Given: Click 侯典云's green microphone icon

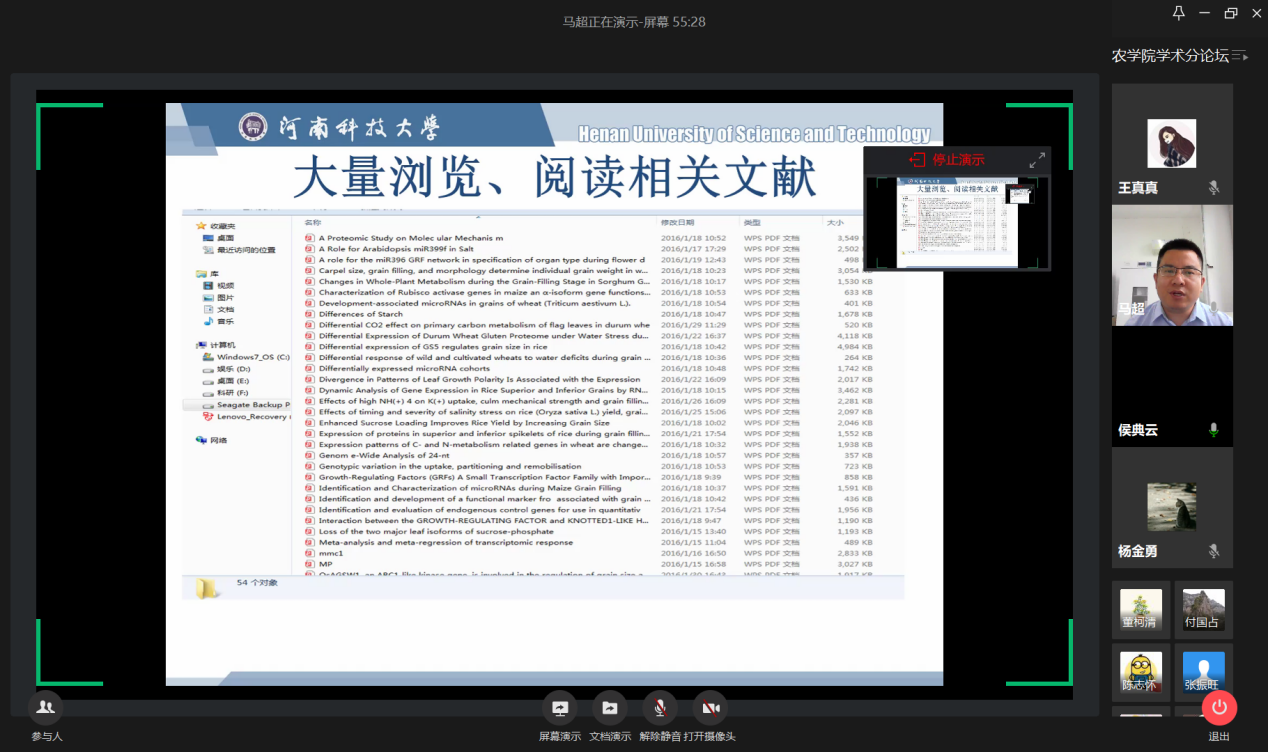Looking at the screenshot, I should [1214, 430].
